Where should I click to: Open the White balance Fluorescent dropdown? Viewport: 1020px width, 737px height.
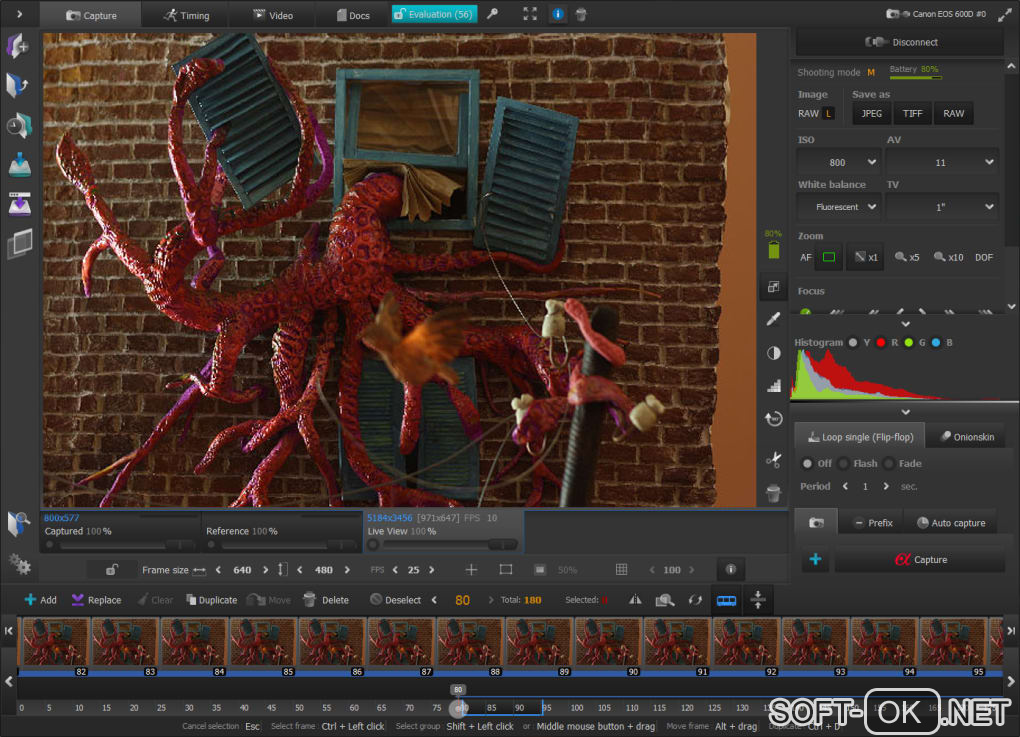[838, 207]
